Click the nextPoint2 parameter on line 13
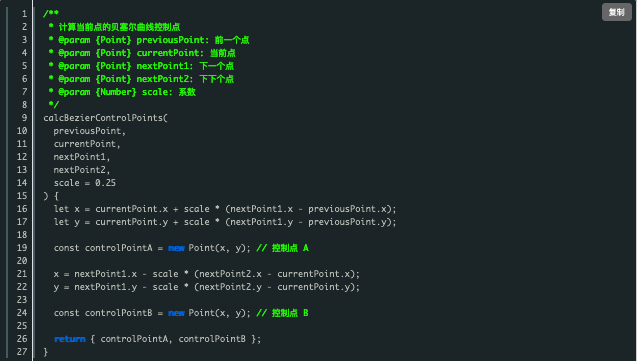637x361 pixels. pos(80,170)
